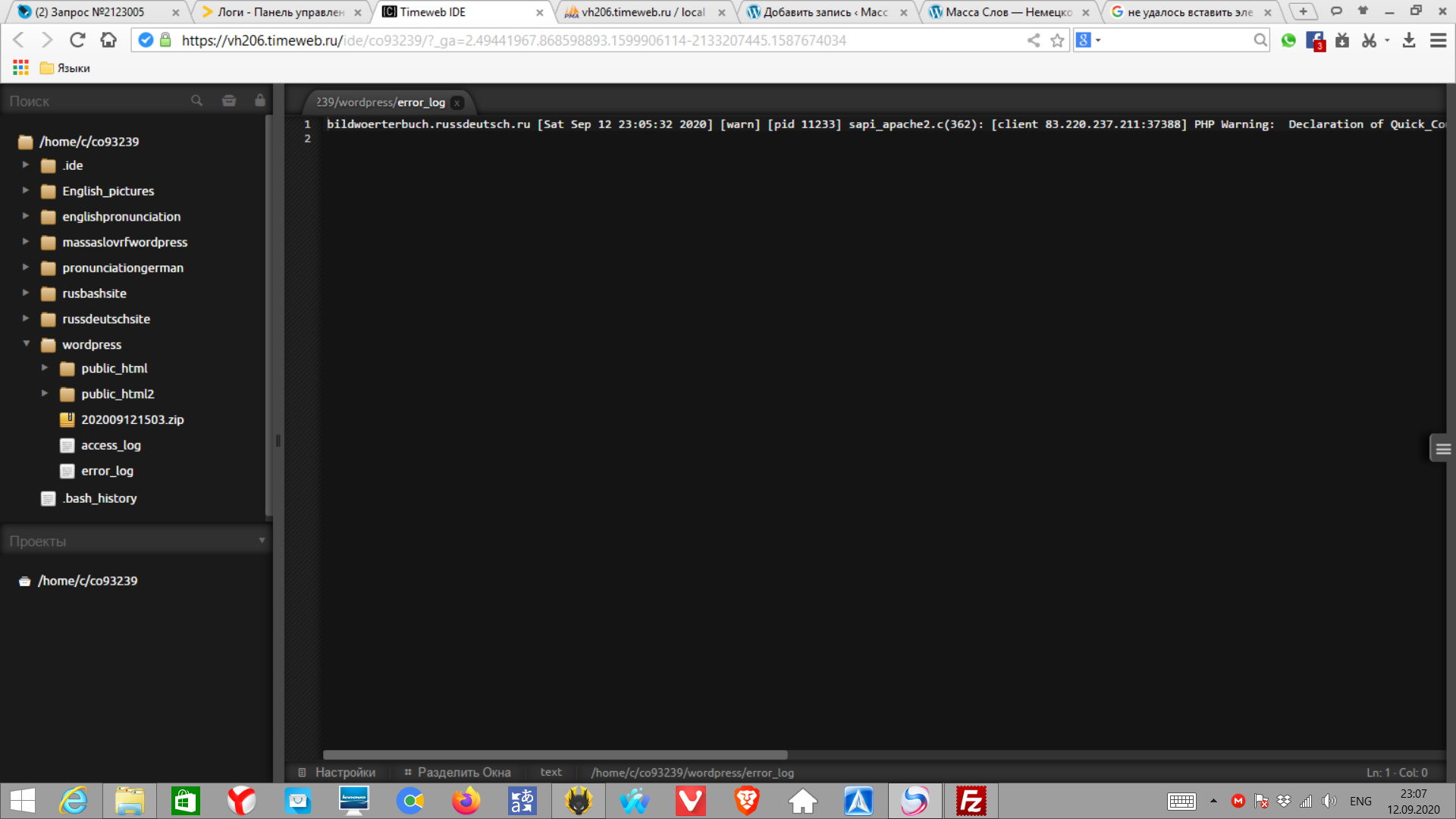Expand the English_pictures folder
This screenshot has height=819, width=1456.
click(x=26, y=190)
